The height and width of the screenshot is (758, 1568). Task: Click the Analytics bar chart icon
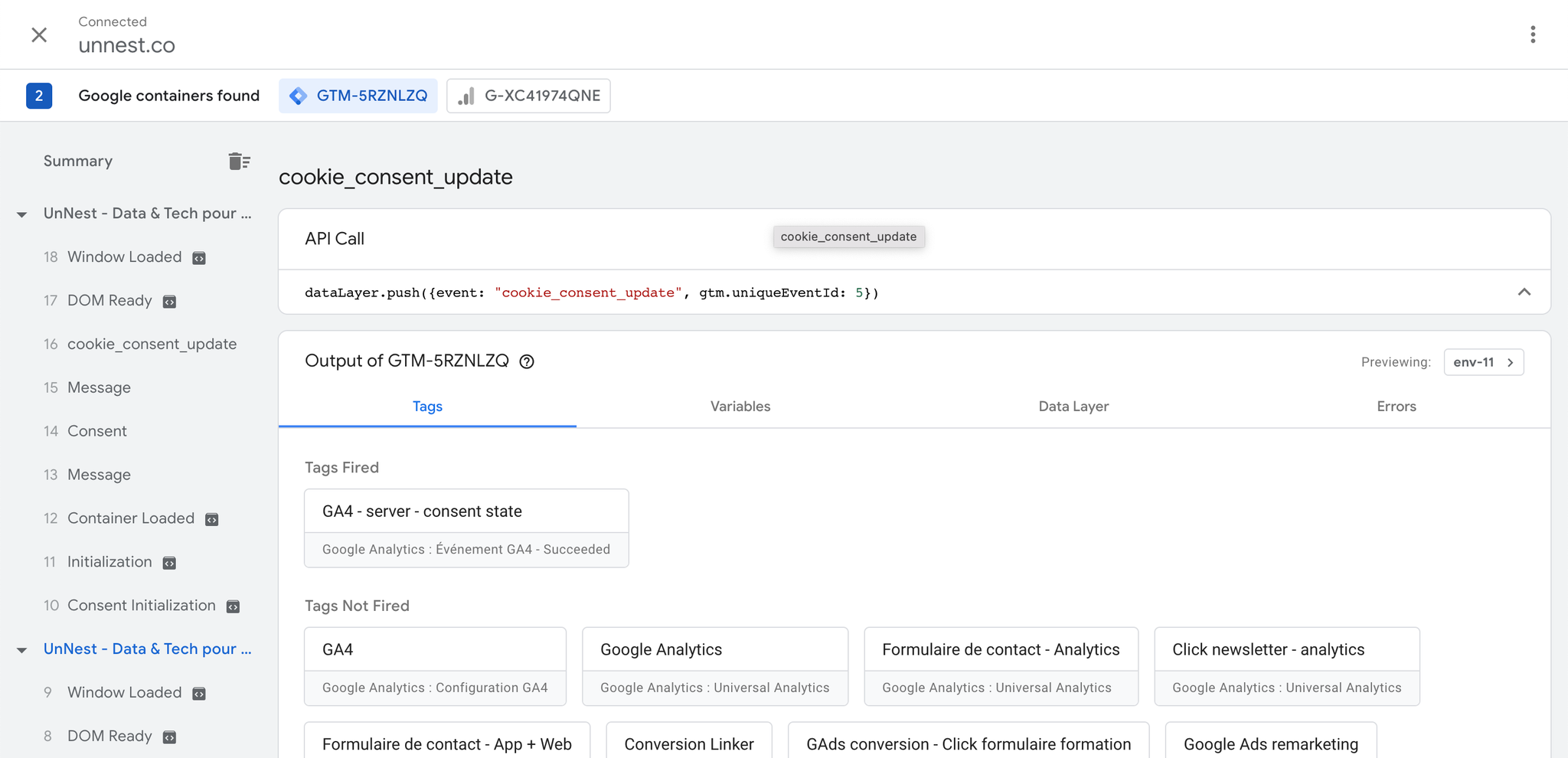466,96
